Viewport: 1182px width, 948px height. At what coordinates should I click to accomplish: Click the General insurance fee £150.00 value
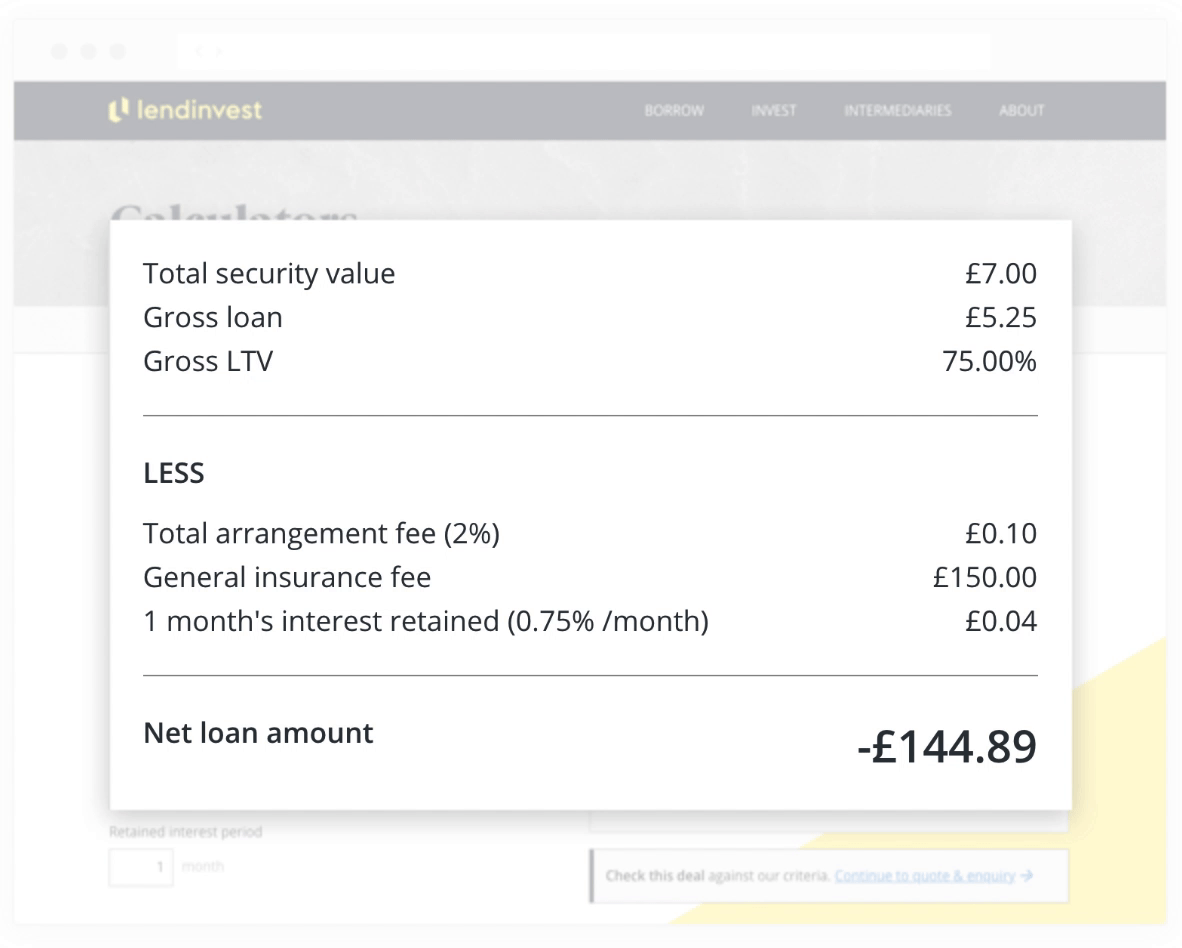click(984, 577)
